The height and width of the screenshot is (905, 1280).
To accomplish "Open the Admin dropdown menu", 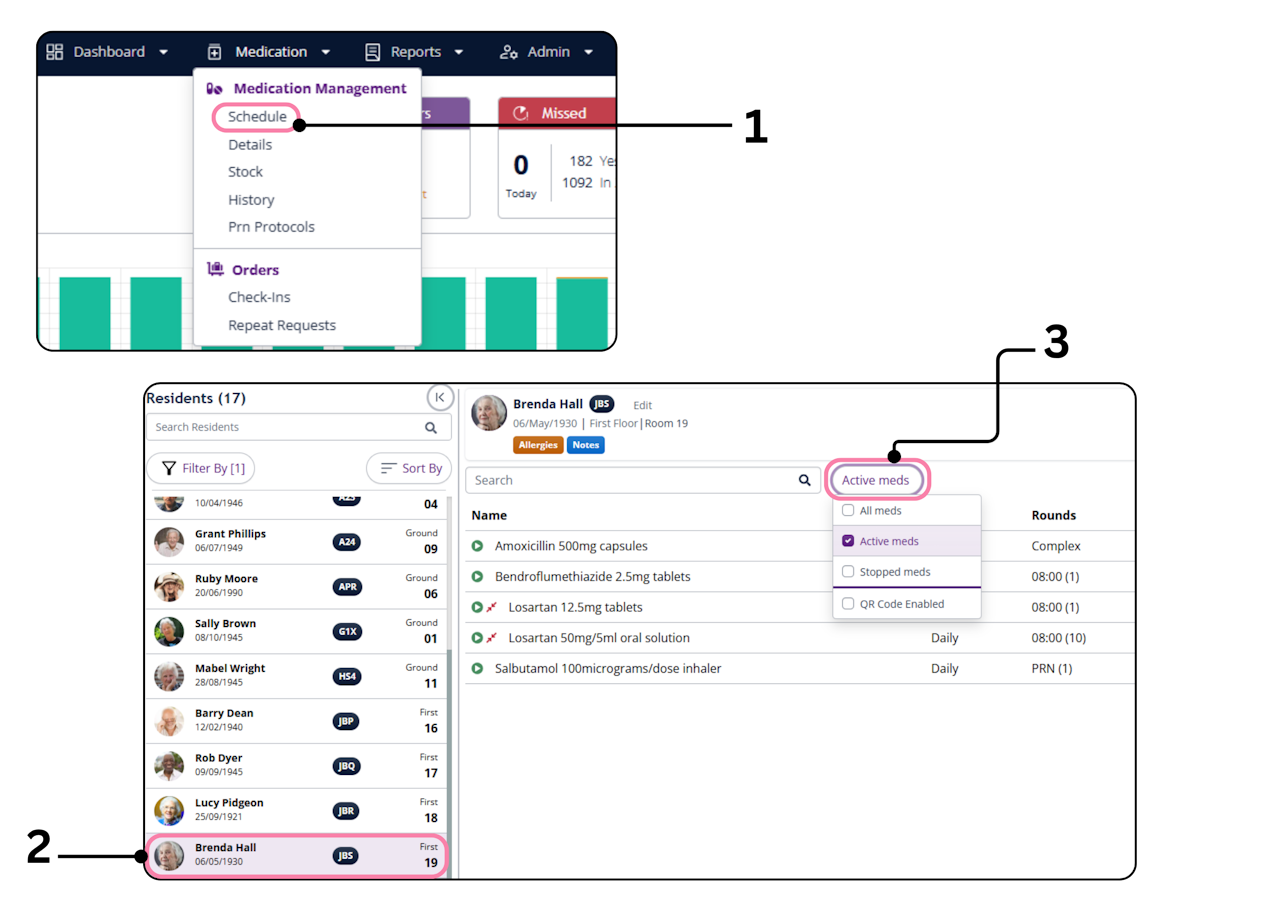I will pos(547,52).
